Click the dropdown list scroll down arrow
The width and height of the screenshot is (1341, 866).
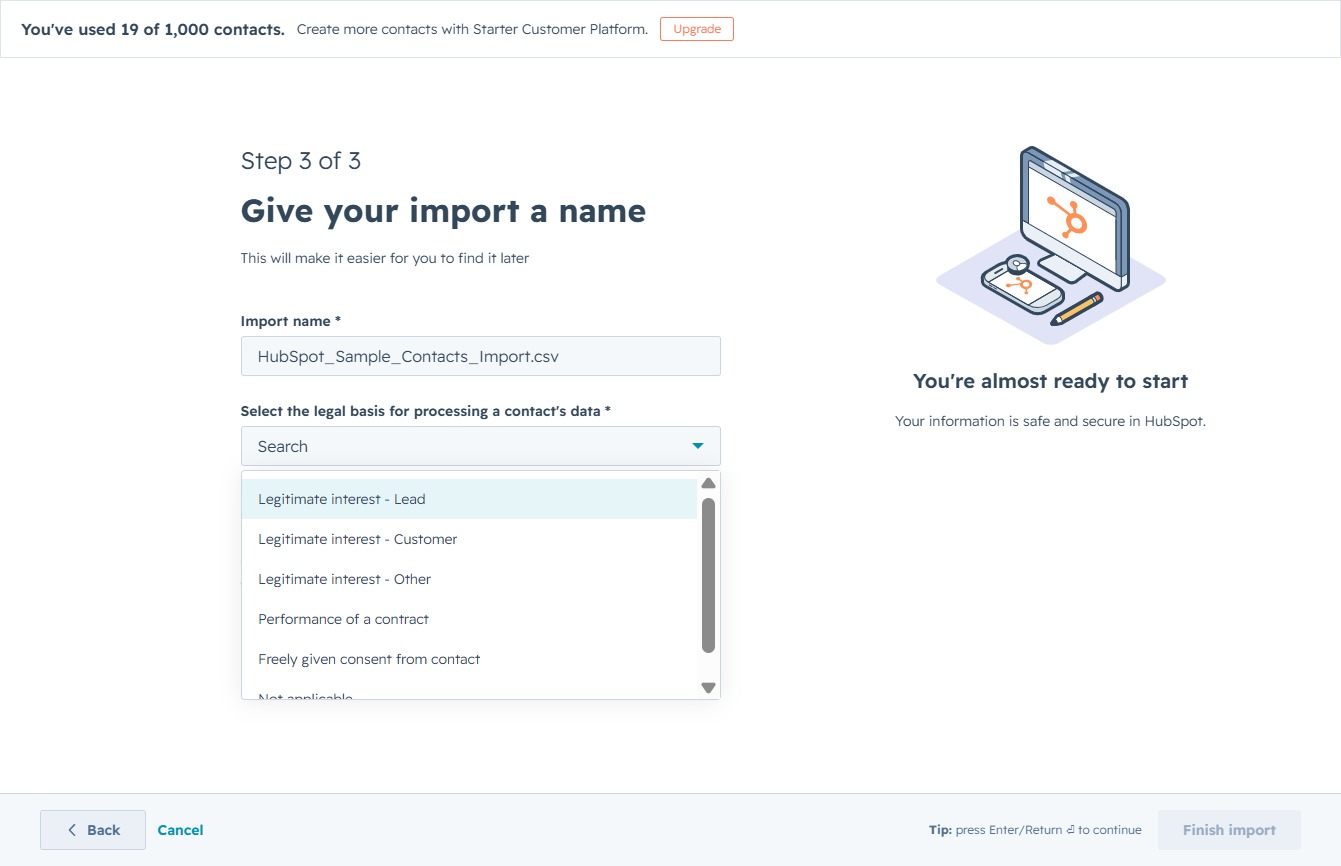[x=708, y=687]
